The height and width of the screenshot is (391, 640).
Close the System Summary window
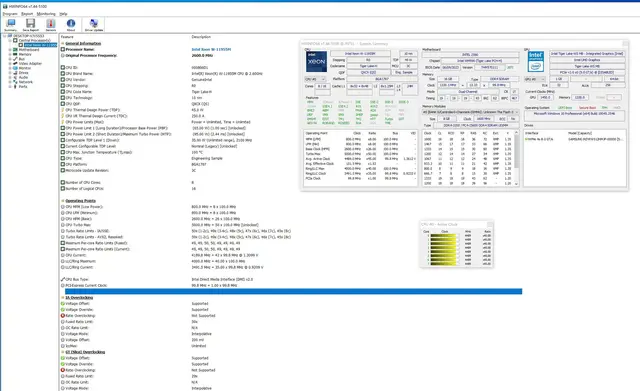click(x=625, y=43)
